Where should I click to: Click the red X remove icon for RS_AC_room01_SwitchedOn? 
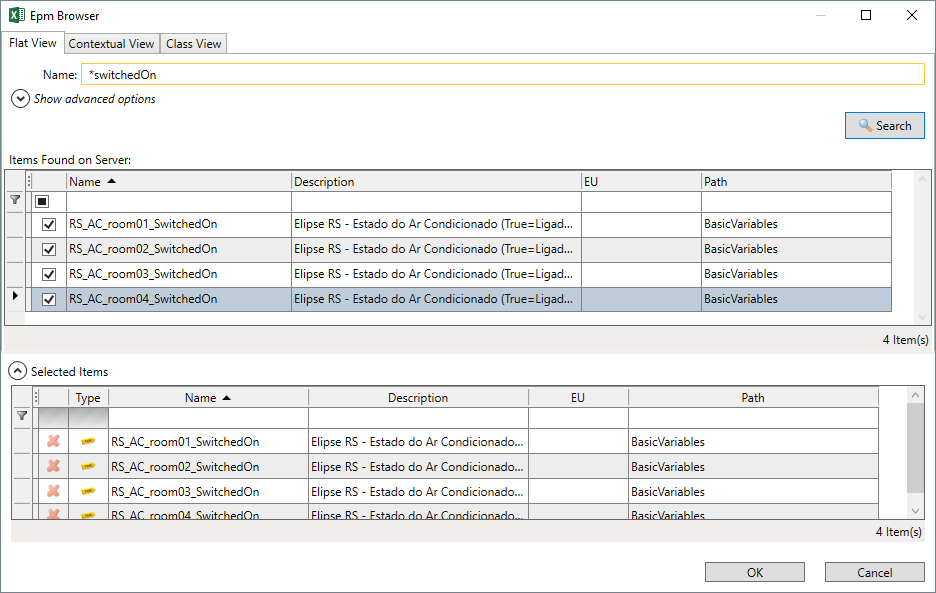tap(53, 441)
